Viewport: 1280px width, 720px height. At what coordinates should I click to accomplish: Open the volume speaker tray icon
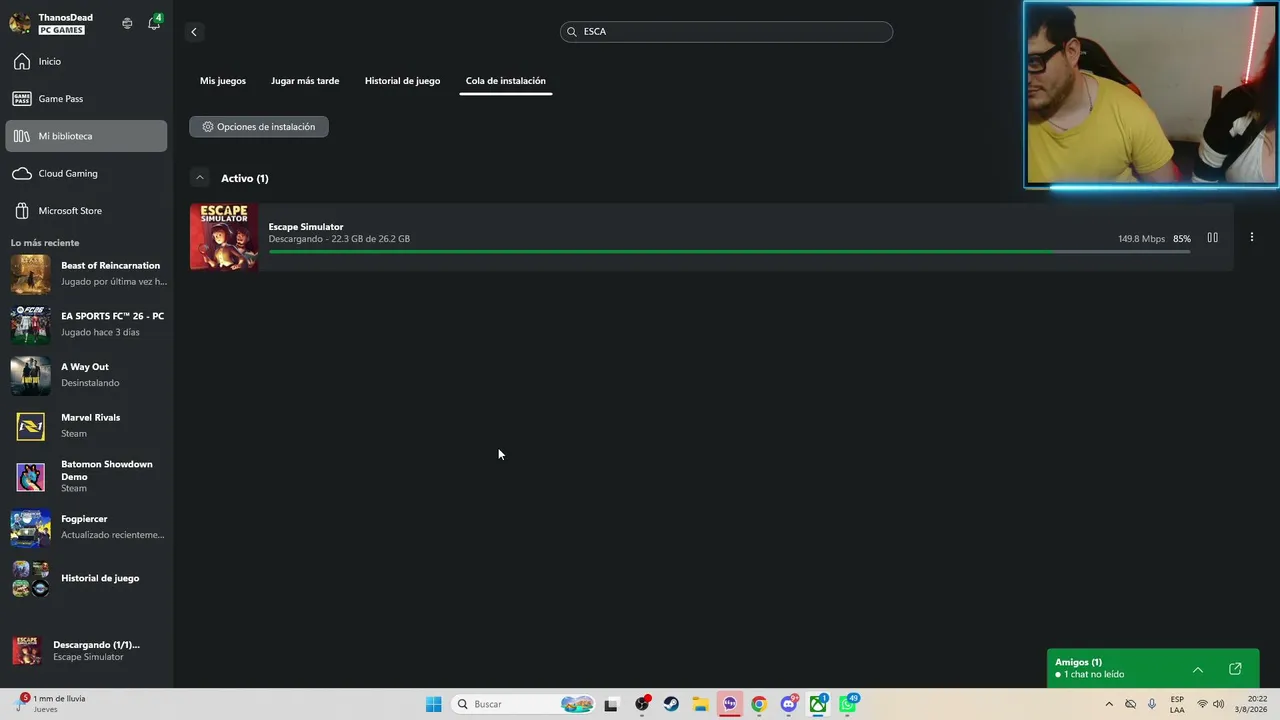[x=1218, y=704]
